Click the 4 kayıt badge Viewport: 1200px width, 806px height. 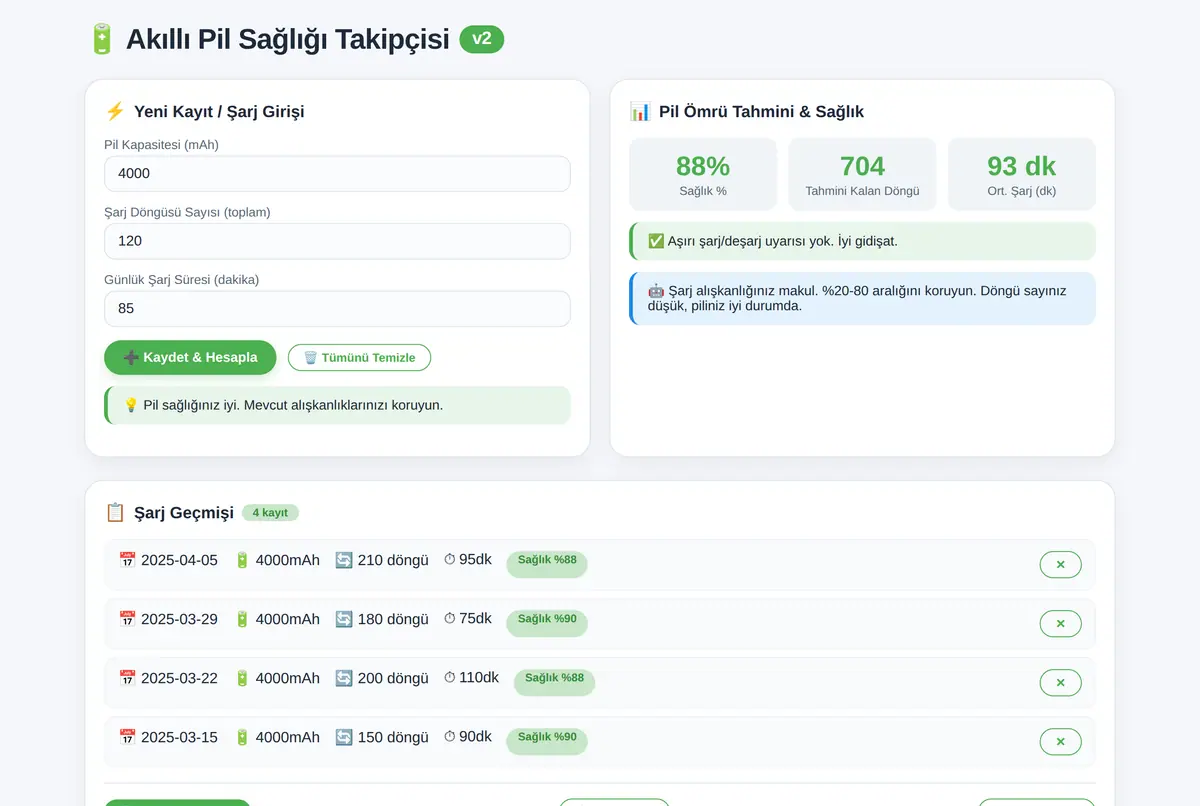pos(270,513)
